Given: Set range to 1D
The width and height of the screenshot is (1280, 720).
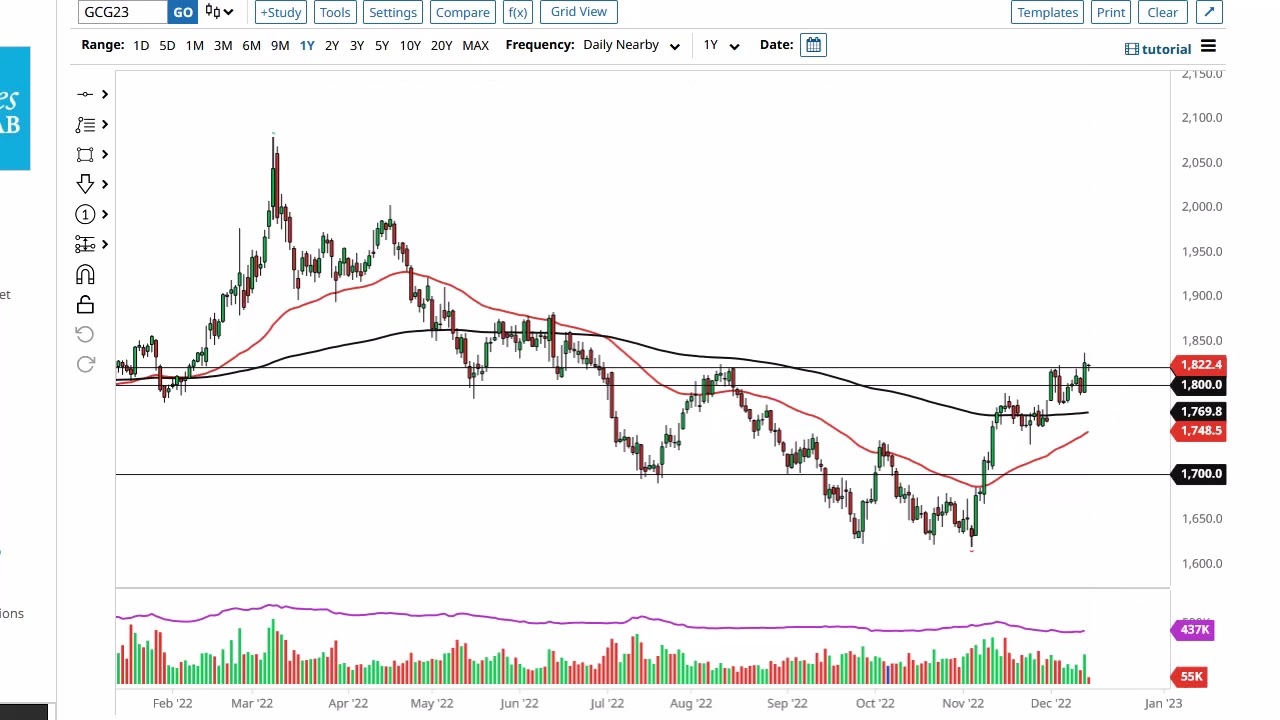Looking at the screenshot, I should [x=141, y=45].
